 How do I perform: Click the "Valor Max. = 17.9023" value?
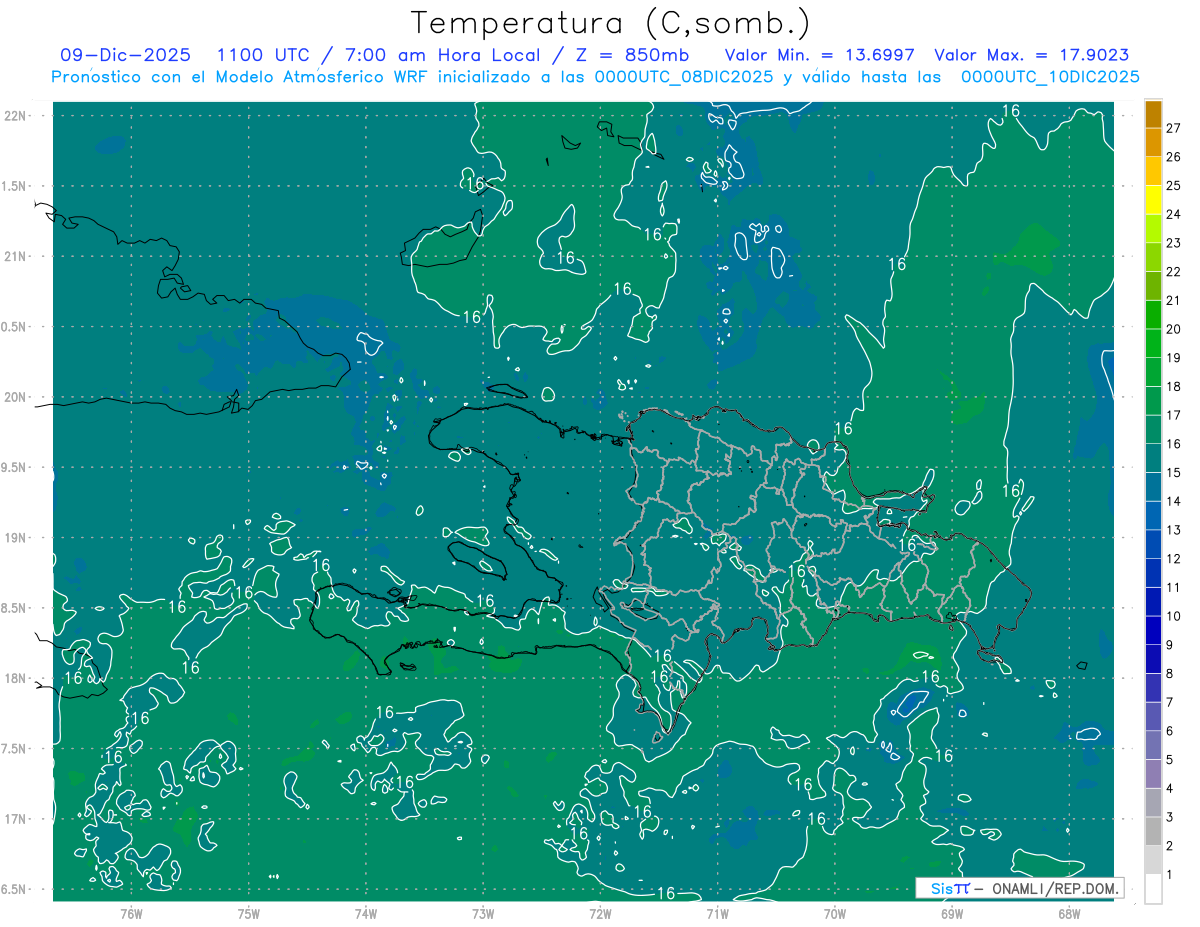click(1032, 55)
